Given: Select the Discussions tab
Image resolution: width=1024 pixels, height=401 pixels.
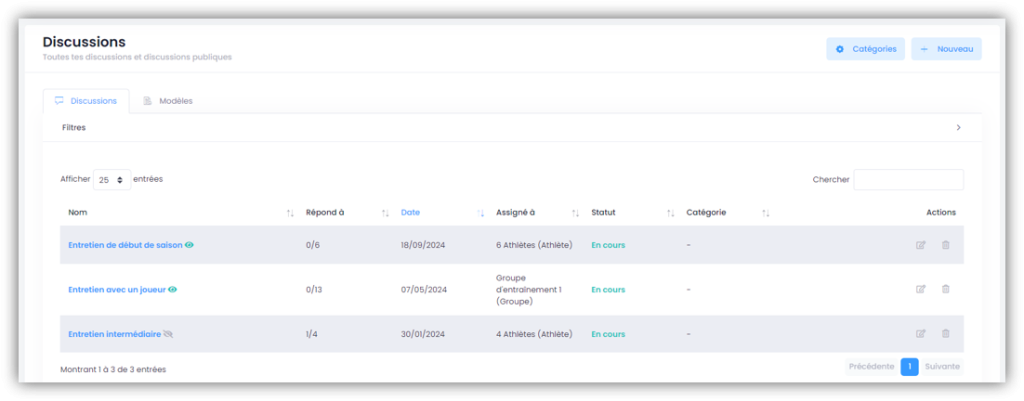Looking at the screenshot, I should [86, 101].
